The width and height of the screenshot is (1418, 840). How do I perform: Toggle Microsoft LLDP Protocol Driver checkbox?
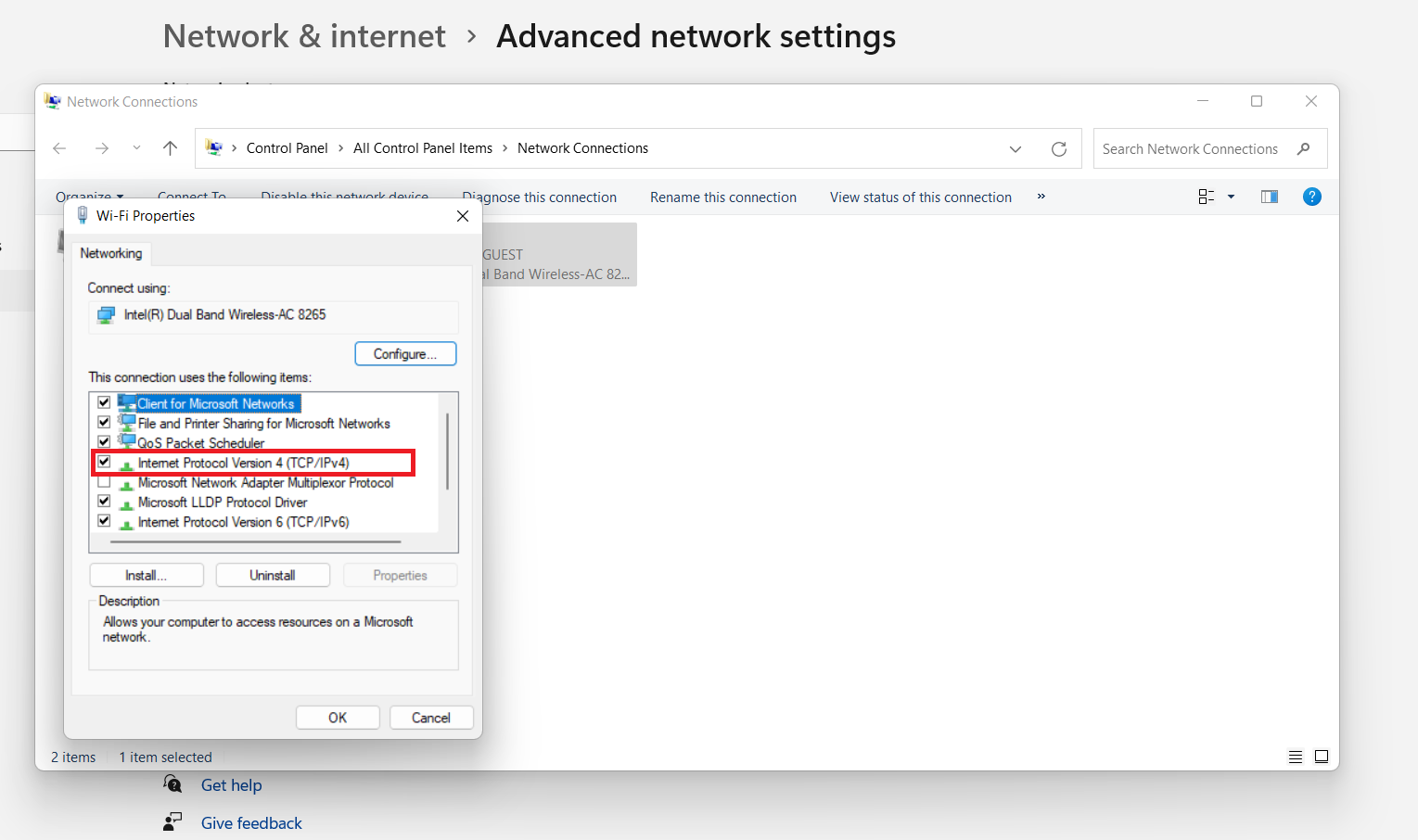[104, 502]
